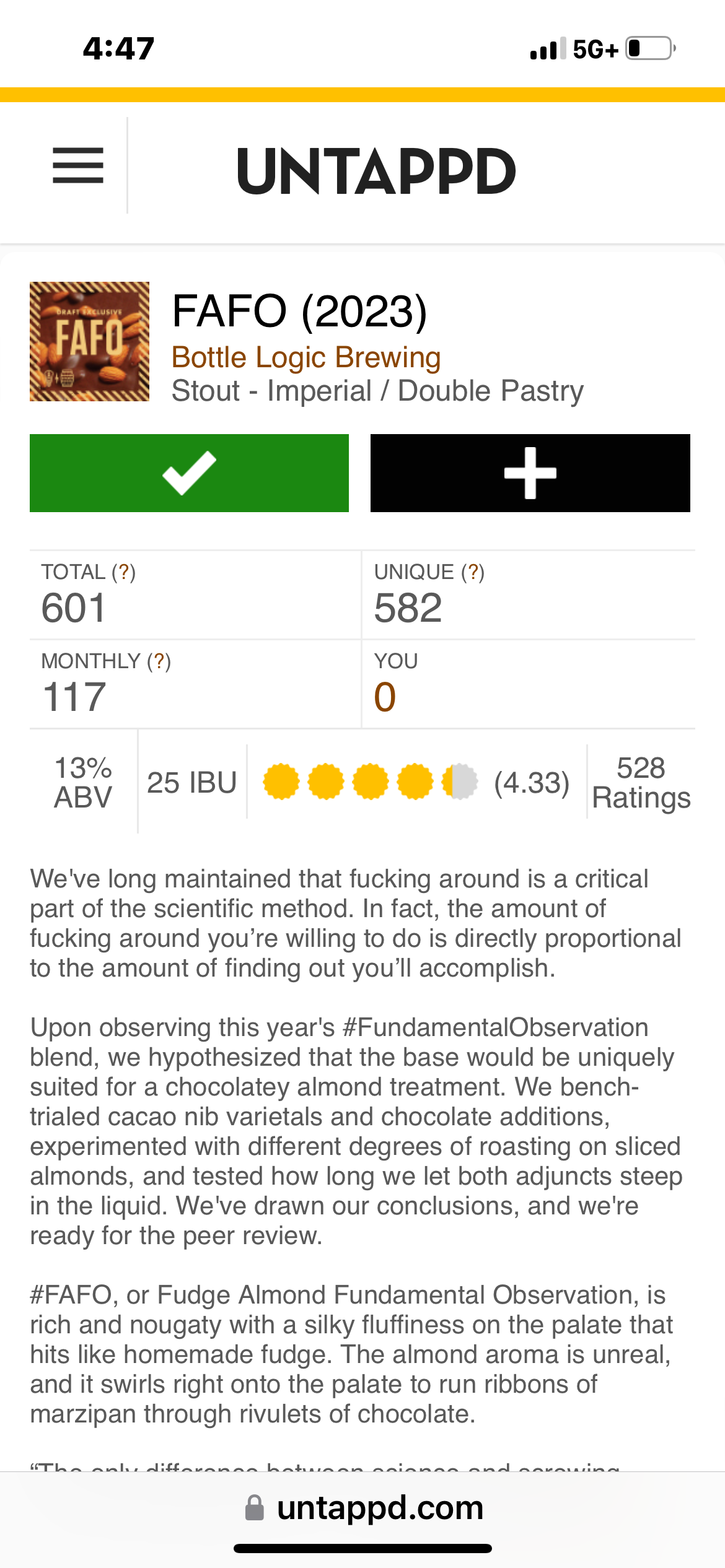Tap the green check-in checkmark button

[x=189, y=473]
